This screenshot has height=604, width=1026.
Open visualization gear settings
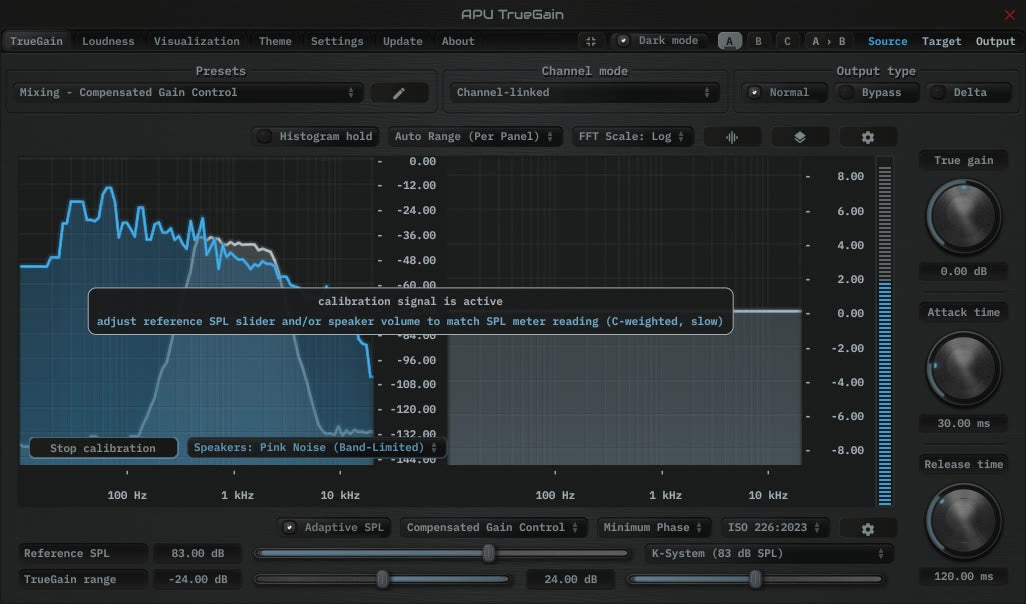click(x=868, y=137)
